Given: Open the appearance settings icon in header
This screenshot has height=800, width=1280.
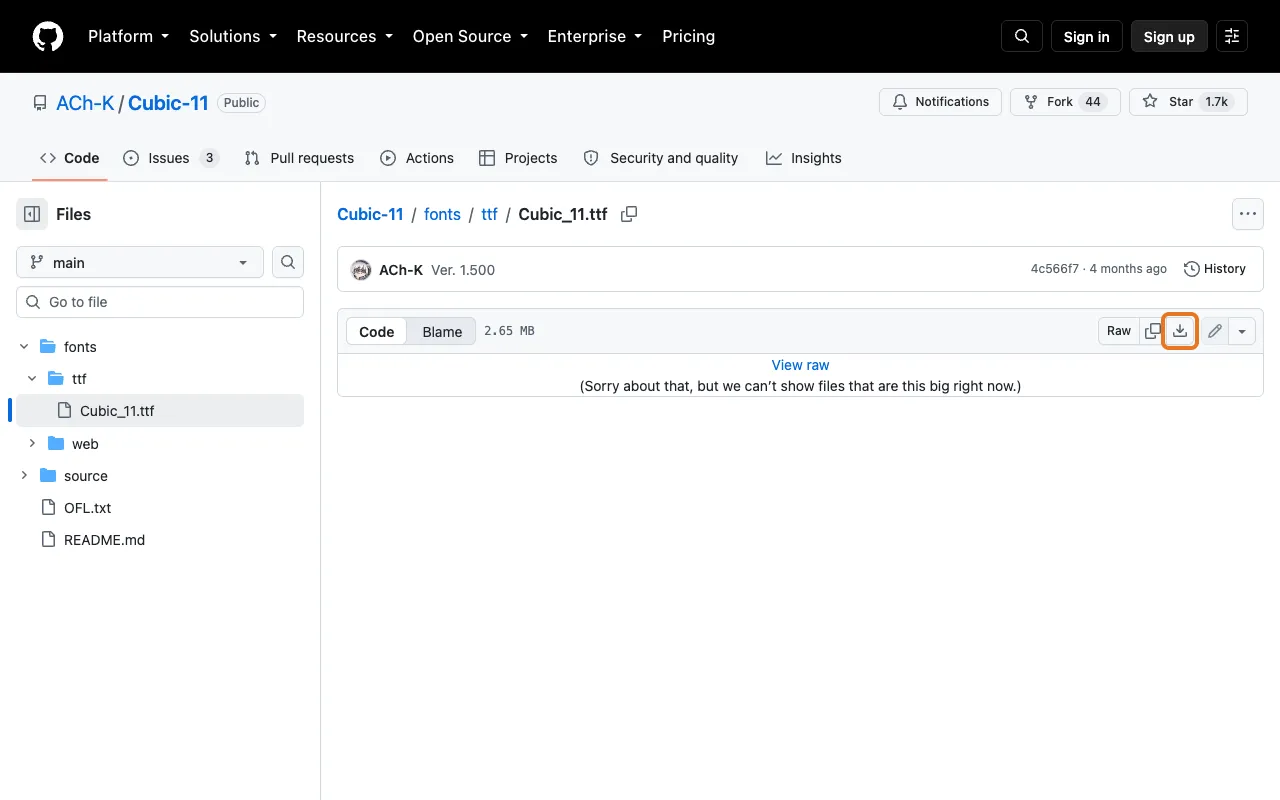Looking at the screenshot, I should [x=1232, y=36].
